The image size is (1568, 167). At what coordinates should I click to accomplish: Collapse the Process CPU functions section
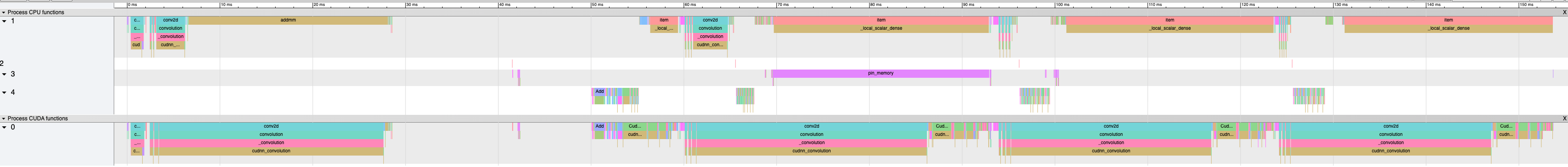tap(4, 12)
